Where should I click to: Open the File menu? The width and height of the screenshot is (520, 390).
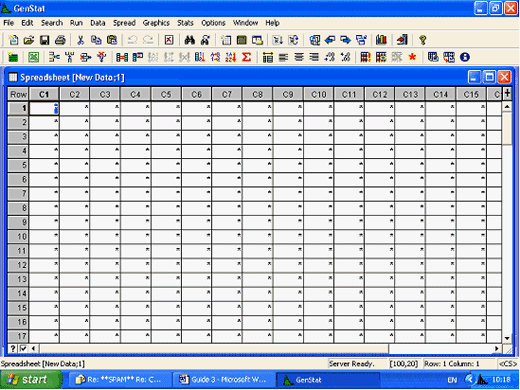[x=9, y=23]
